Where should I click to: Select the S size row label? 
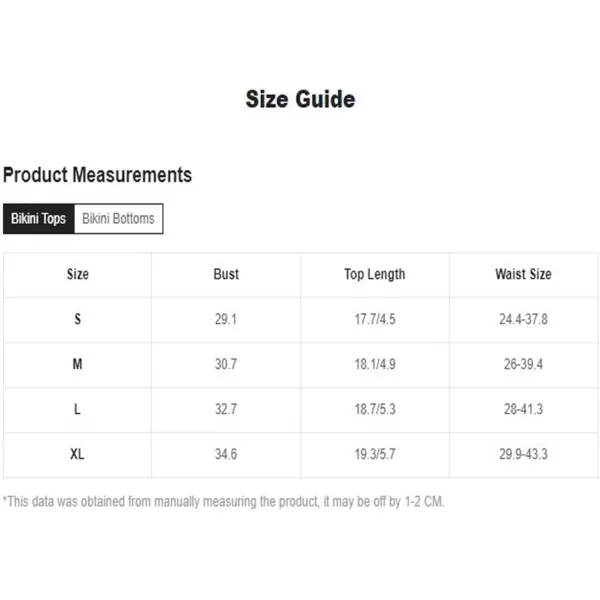tap(77, 320)
